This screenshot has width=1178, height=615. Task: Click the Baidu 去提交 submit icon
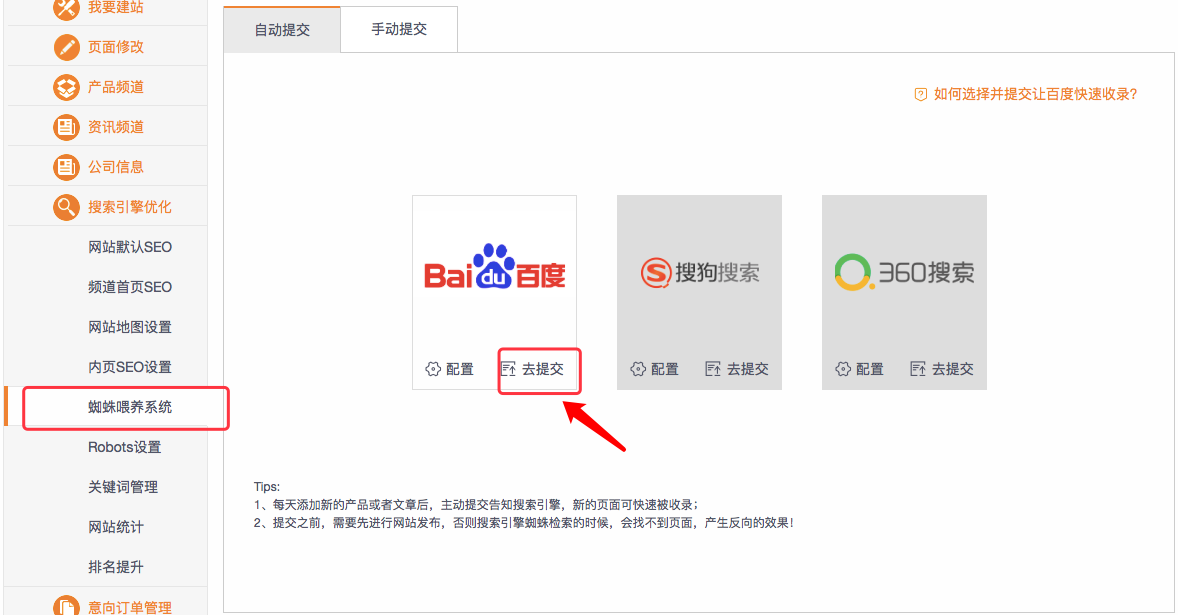point(509,369)
